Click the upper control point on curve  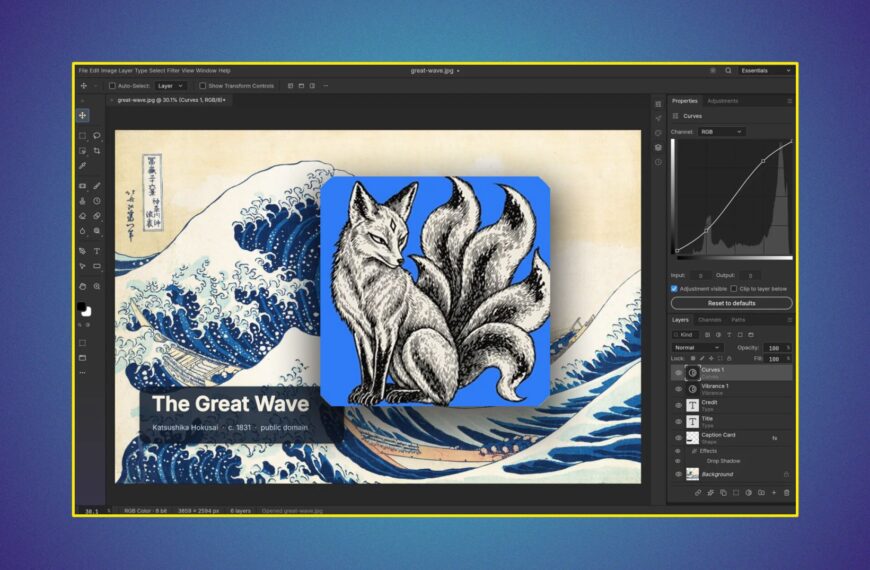click(x=763, y=161)
